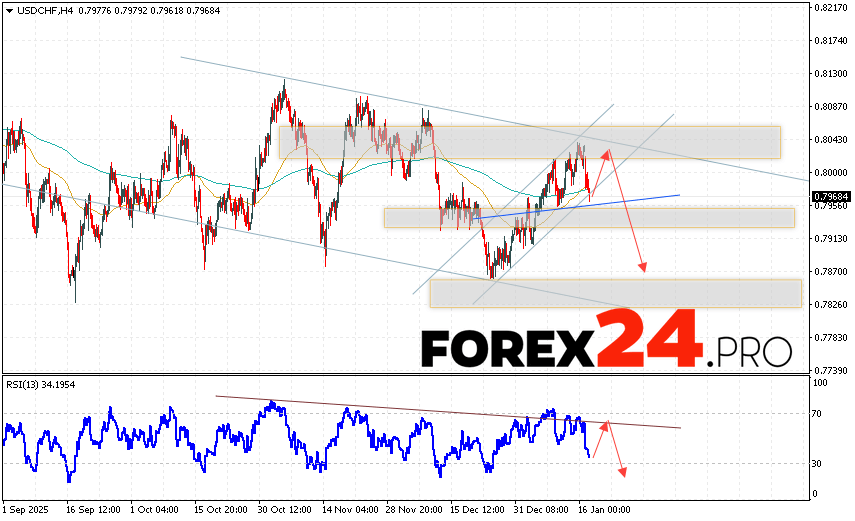Click the red upward arrowhead near 0.8030
855x521 pixels.
point(606,153)
